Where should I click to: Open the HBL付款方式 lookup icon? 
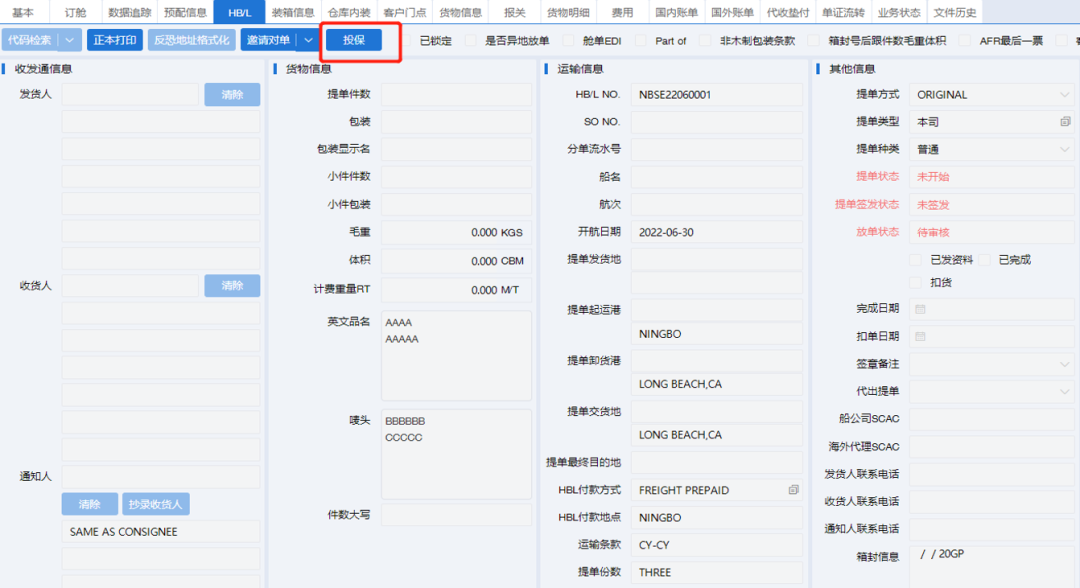[793, 490]
